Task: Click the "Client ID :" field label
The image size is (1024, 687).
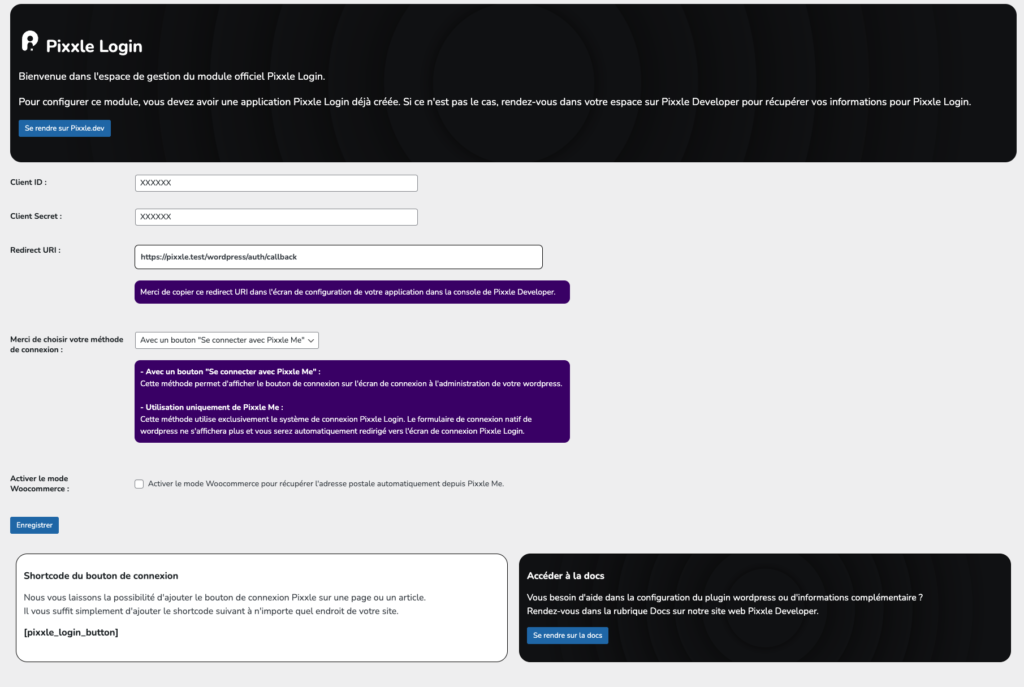Action: (x=29, y=183)
